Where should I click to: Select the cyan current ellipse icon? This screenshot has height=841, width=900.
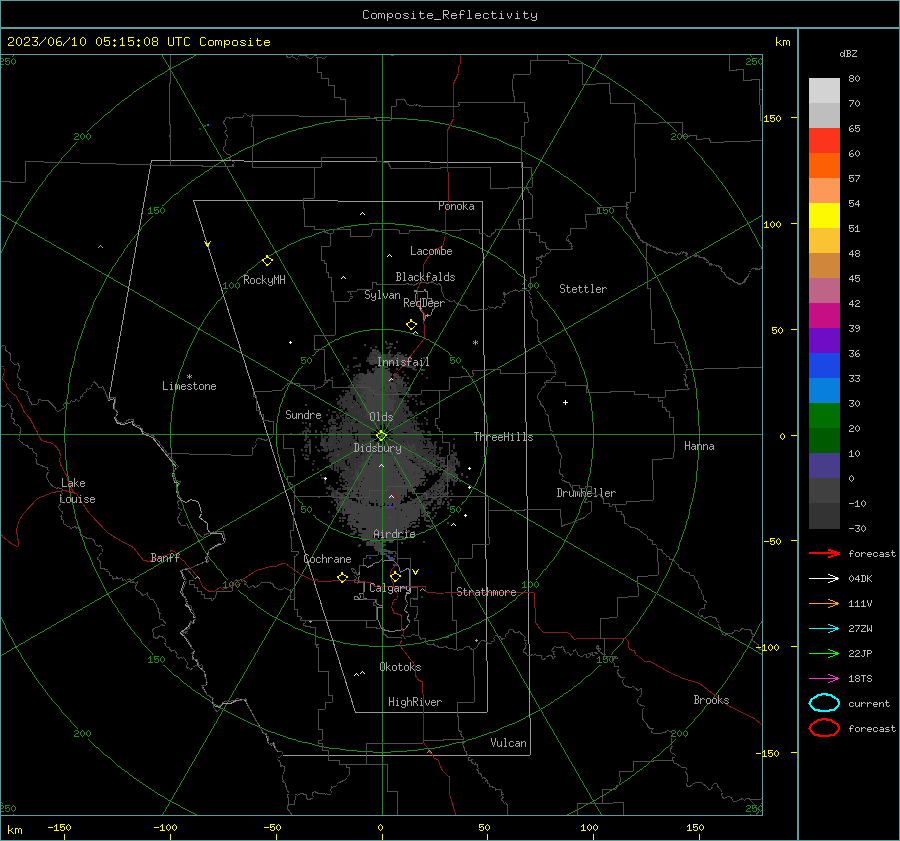(x=824, y=703)
